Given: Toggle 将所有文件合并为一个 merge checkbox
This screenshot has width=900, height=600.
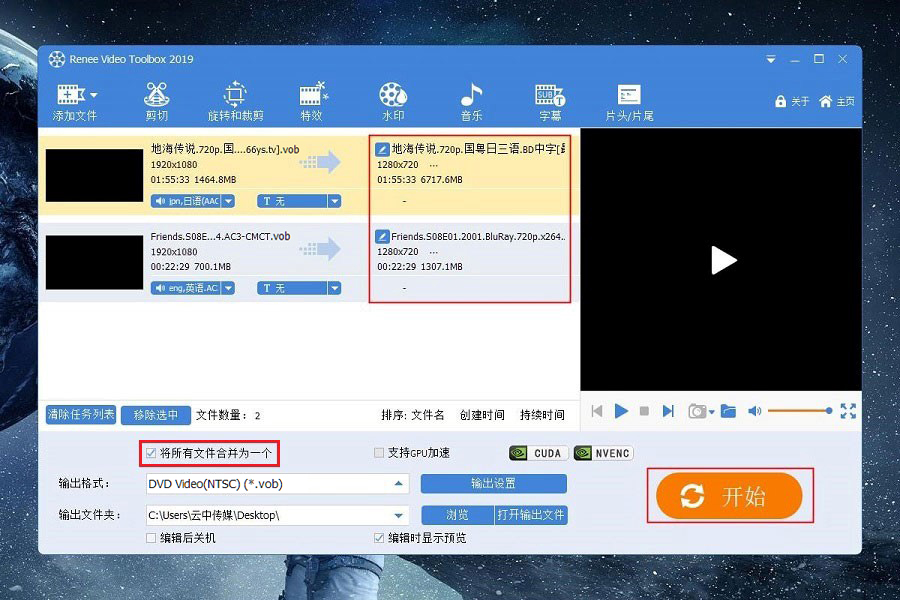Looking at the screenshot, I should click(x=151, y=453).
